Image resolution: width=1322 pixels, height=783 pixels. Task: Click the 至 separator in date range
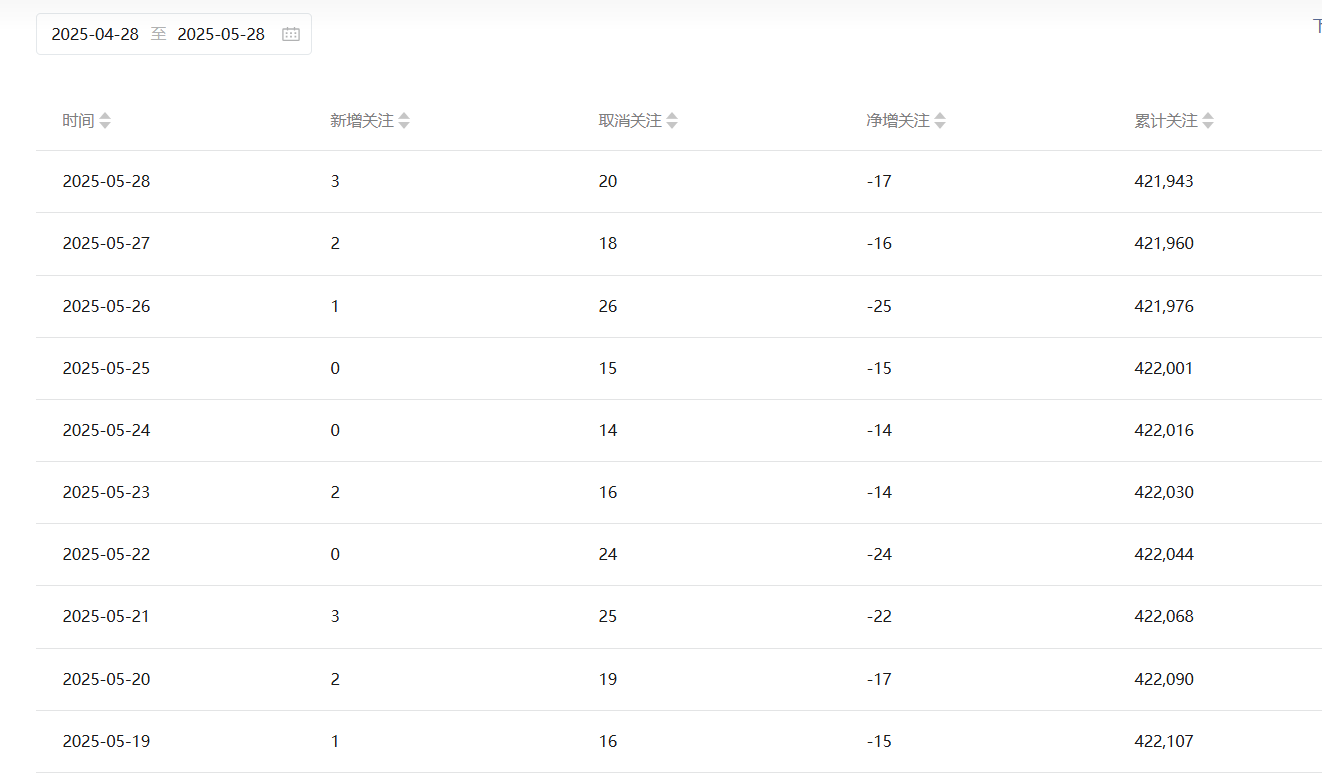click(159, 34)
